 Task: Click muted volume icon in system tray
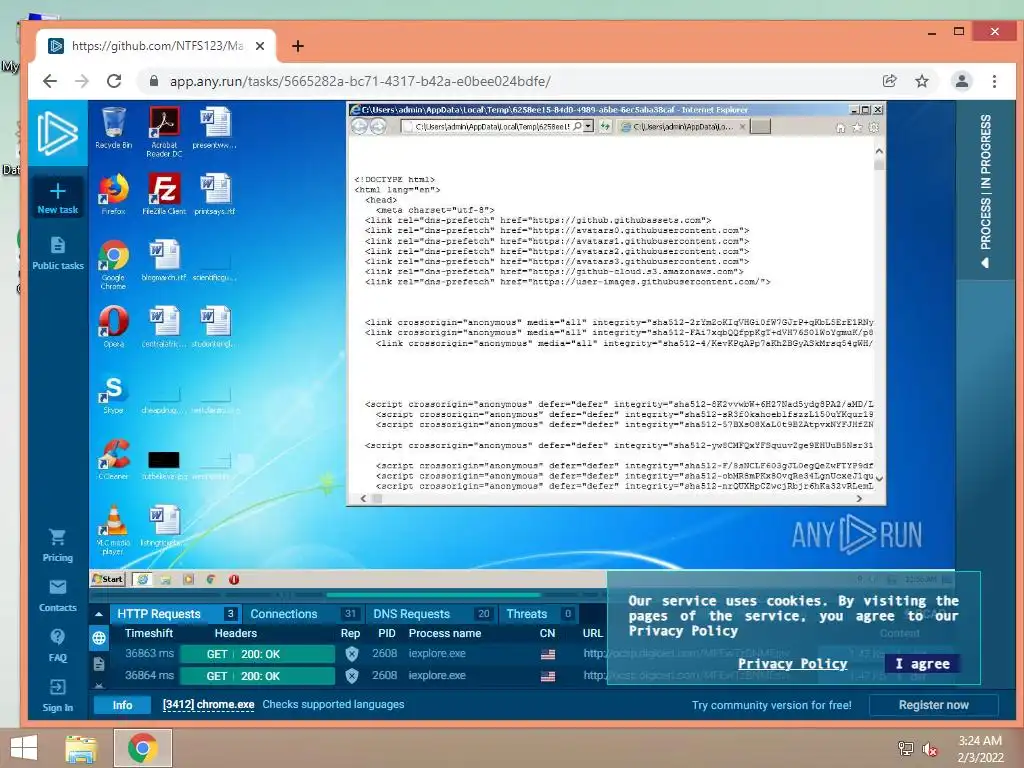(x=930, y=749)
